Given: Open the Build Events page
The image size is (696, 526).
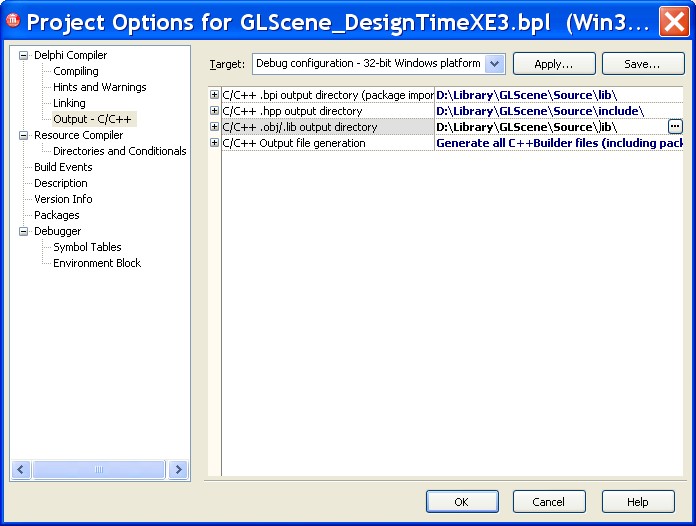Looking at the screenshot, I should click(63, 167).
